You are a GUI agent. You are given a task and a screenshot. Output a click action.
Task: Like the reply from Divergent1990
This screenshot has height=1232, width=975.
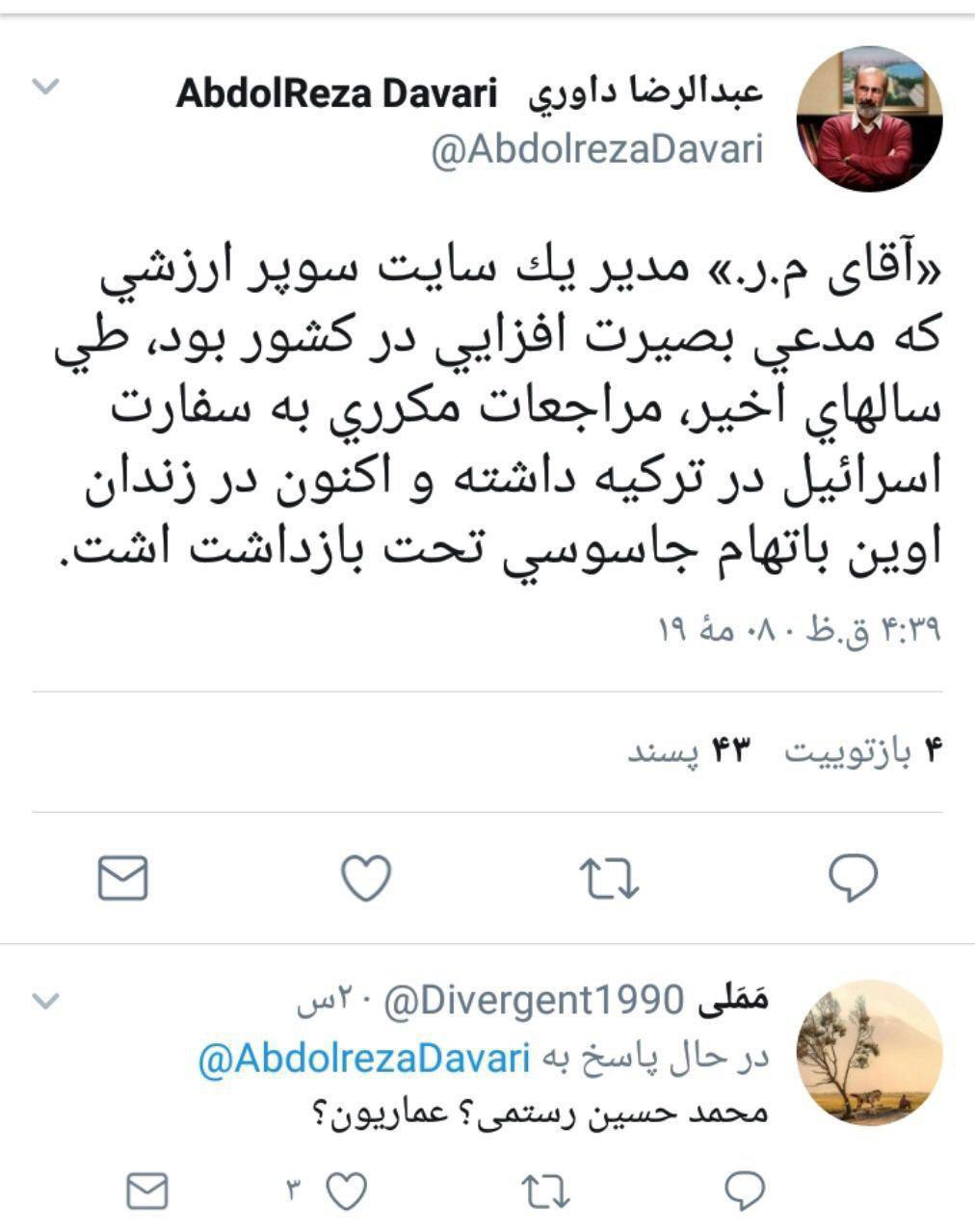pos(347,1192)
